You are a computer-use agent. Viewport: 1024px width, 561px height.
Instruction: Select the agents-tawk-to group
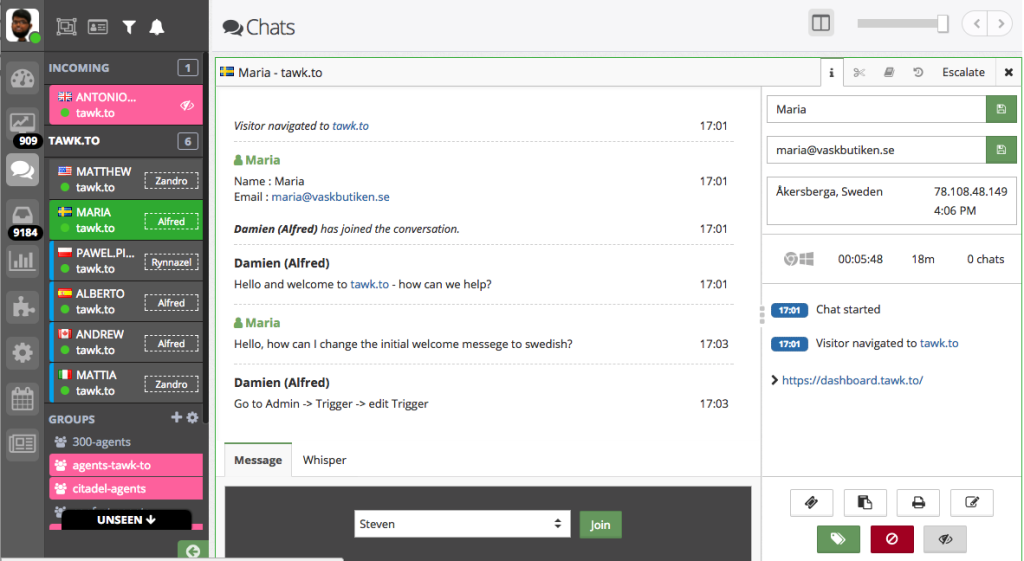126,465
